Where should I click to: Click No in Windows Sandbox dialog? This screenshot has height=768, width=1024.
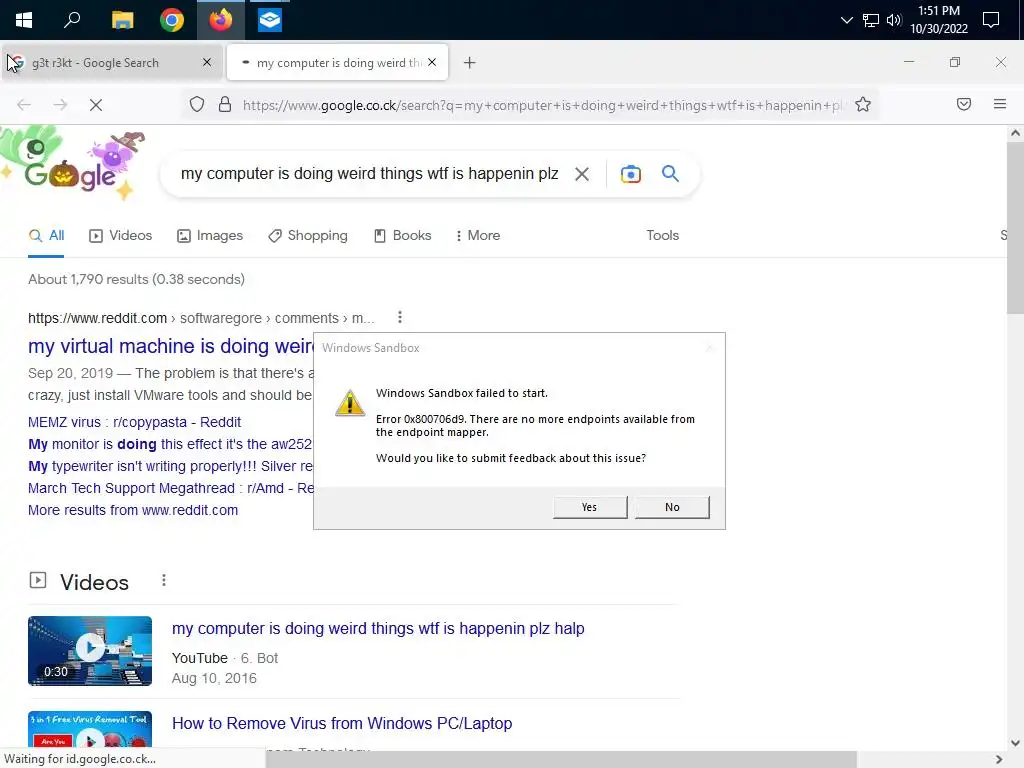672,507
